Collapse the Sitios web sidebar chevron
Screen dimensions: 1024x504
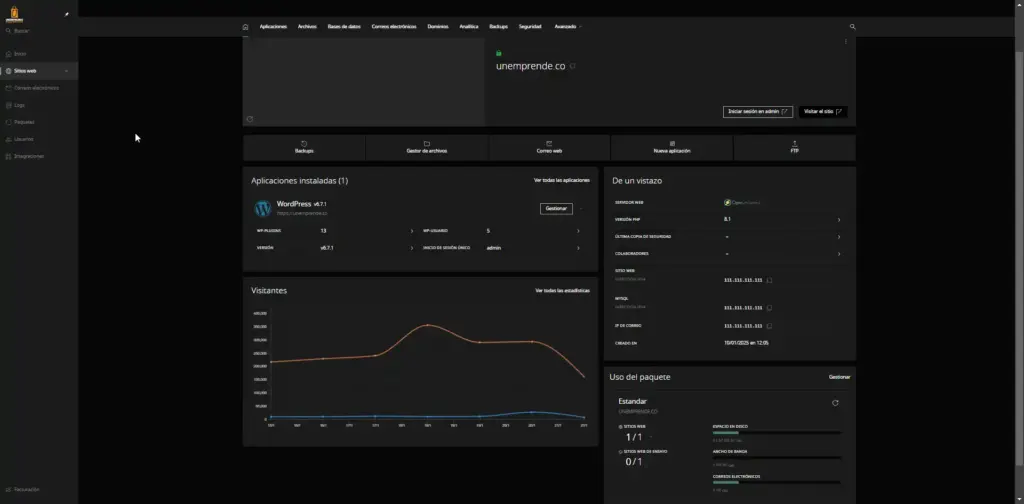[x=67, y=71]
